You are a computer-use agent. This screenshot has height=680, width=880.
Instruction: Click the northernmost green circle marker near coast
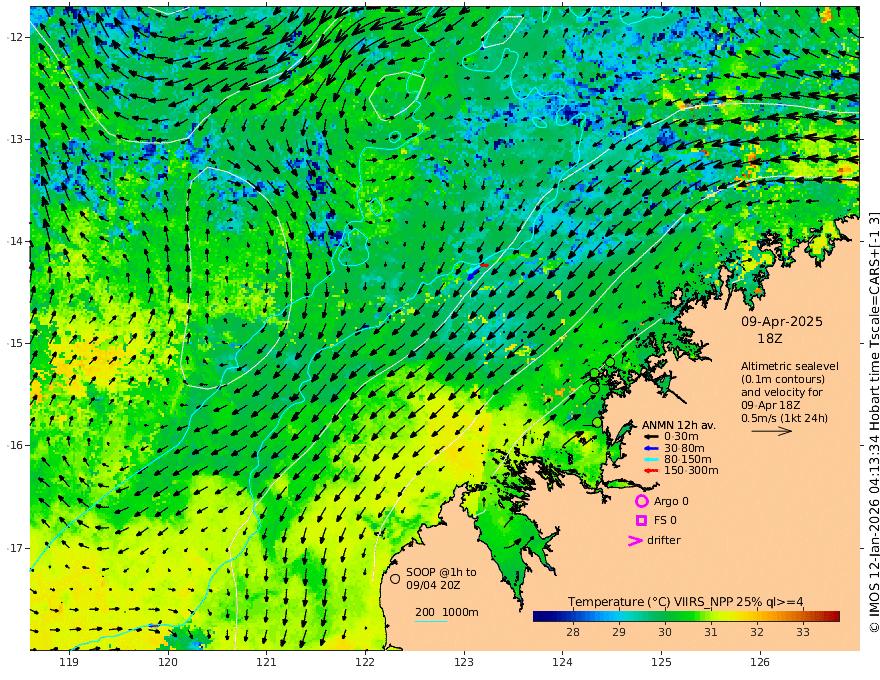(x=610, y=362)
